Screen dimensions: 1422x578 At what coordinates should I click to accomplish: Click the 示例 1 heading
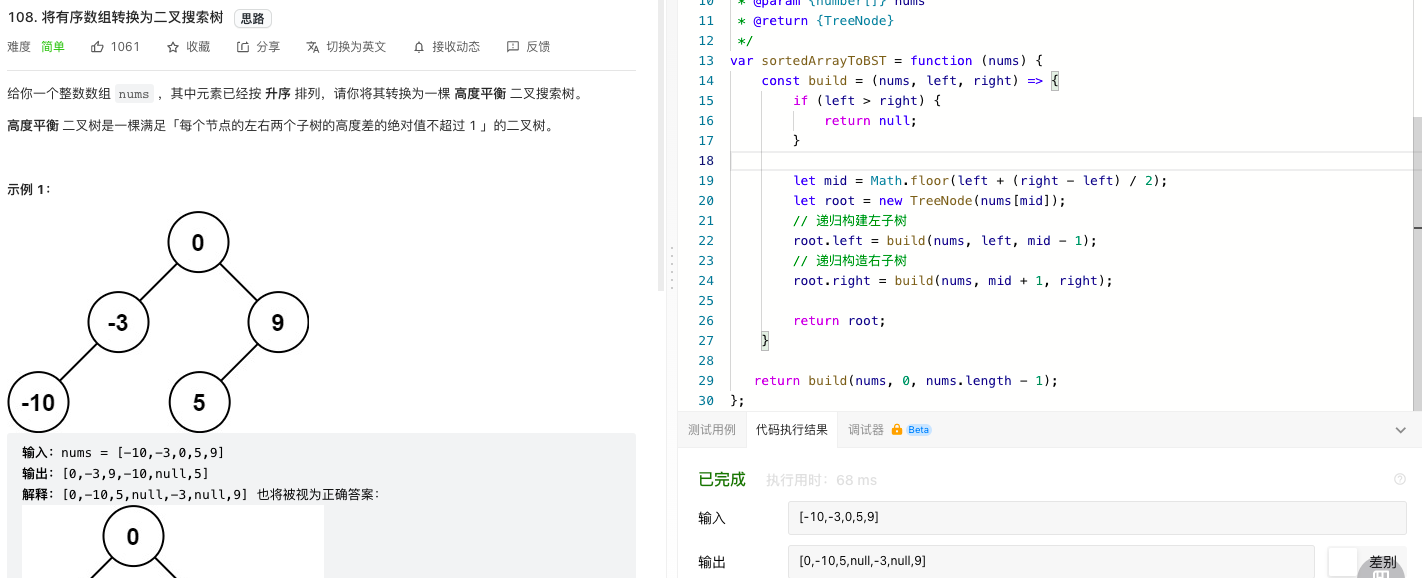click(x=29, y=189)
